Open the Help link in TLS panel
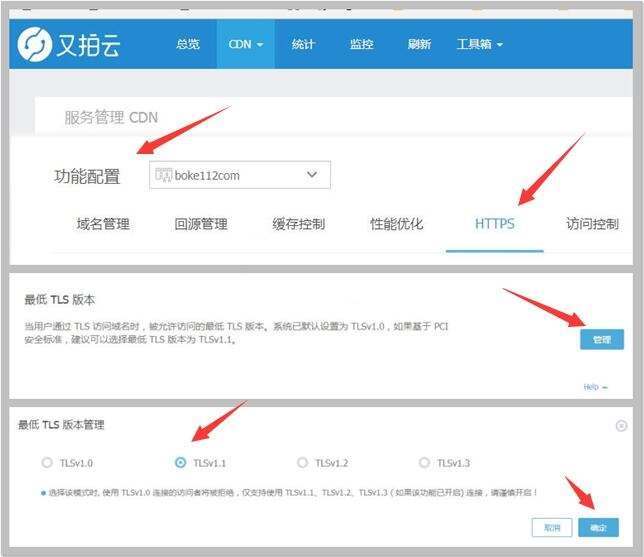644x557 pixels. pyautogui.click(x=595, y=387)
